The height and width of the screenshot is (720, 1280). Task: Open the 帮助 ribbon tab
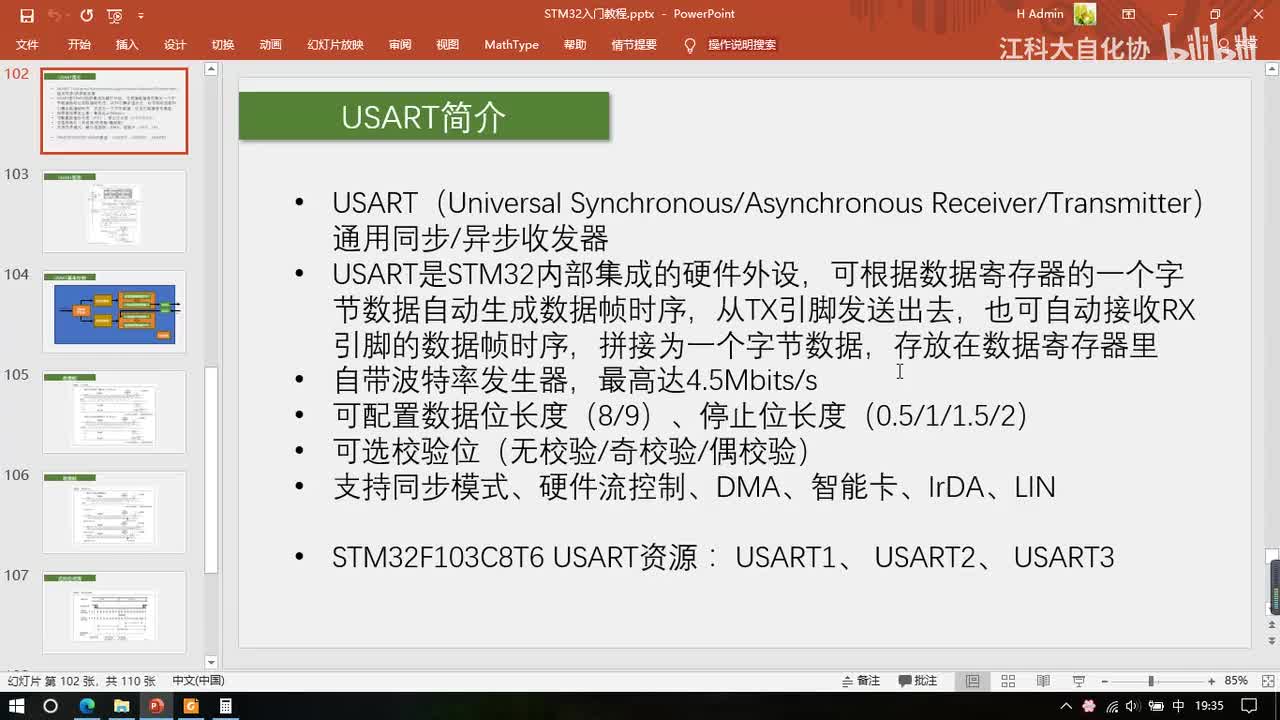coord(575,45)
